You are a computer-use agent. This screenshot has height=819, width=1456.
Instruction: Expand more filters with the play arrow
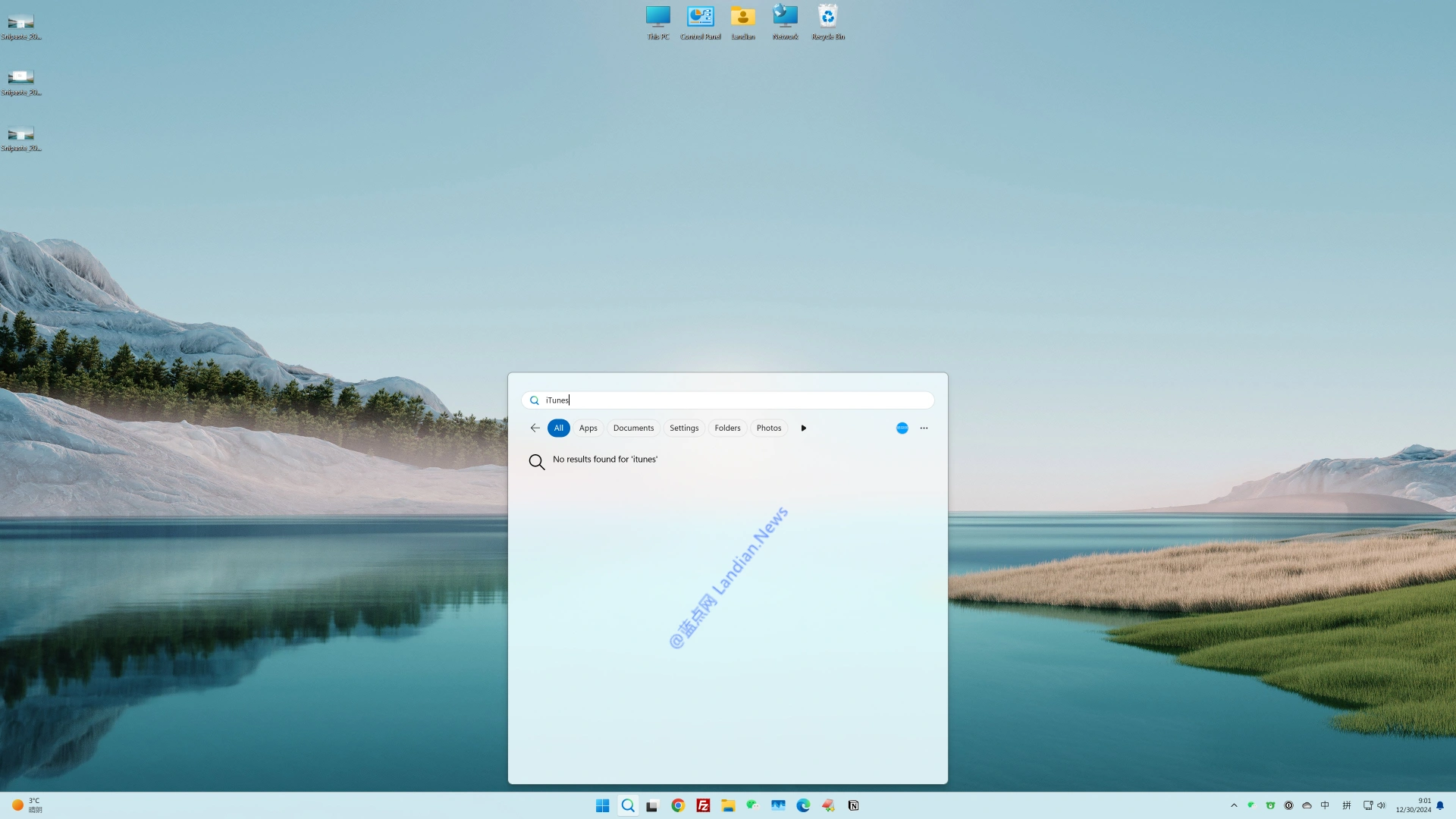(x=804, y=428)
